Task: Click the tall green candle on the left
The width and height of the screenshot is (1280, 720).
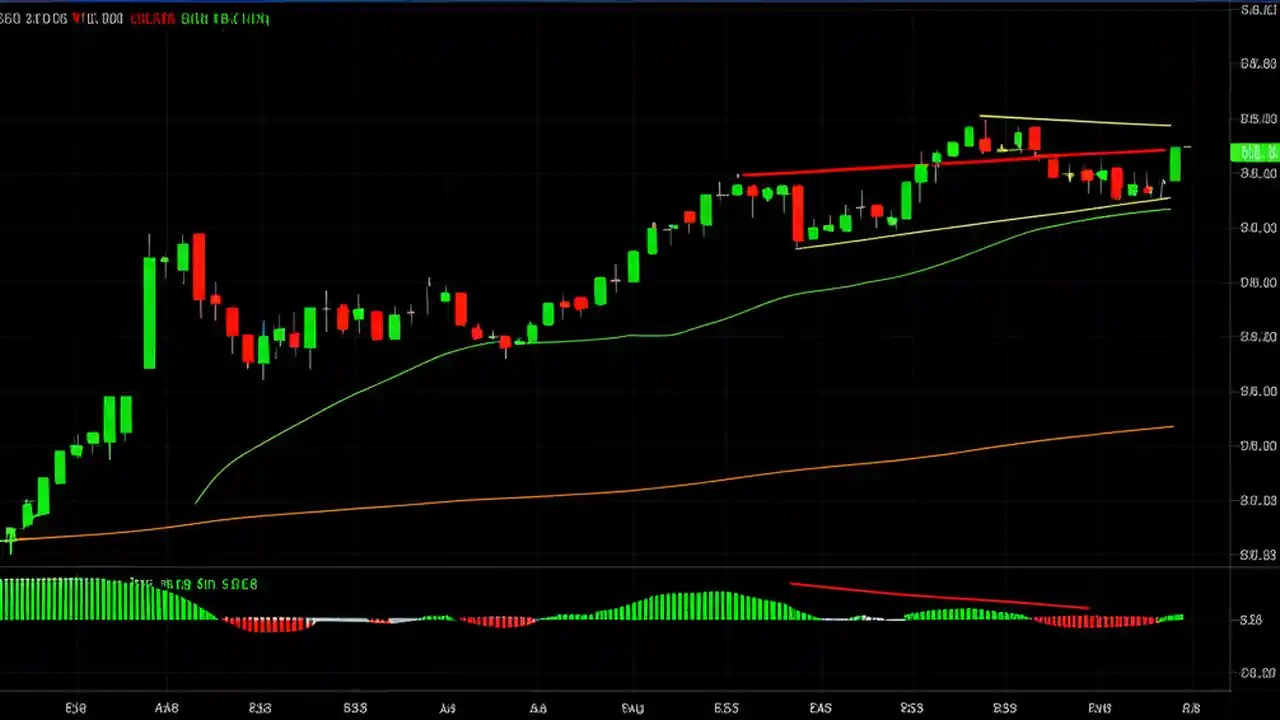Action: click(x=148, y=310)
